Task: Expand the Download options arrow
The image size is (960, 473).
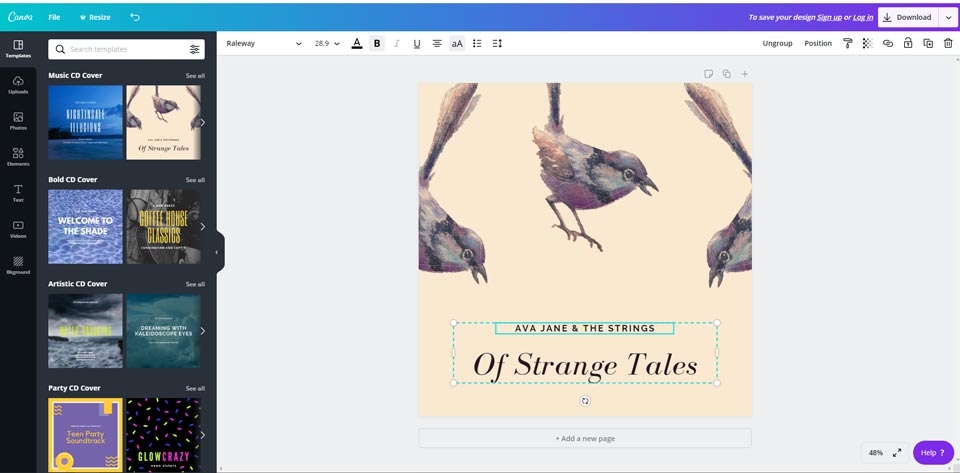Action: [x=948, y=17]
